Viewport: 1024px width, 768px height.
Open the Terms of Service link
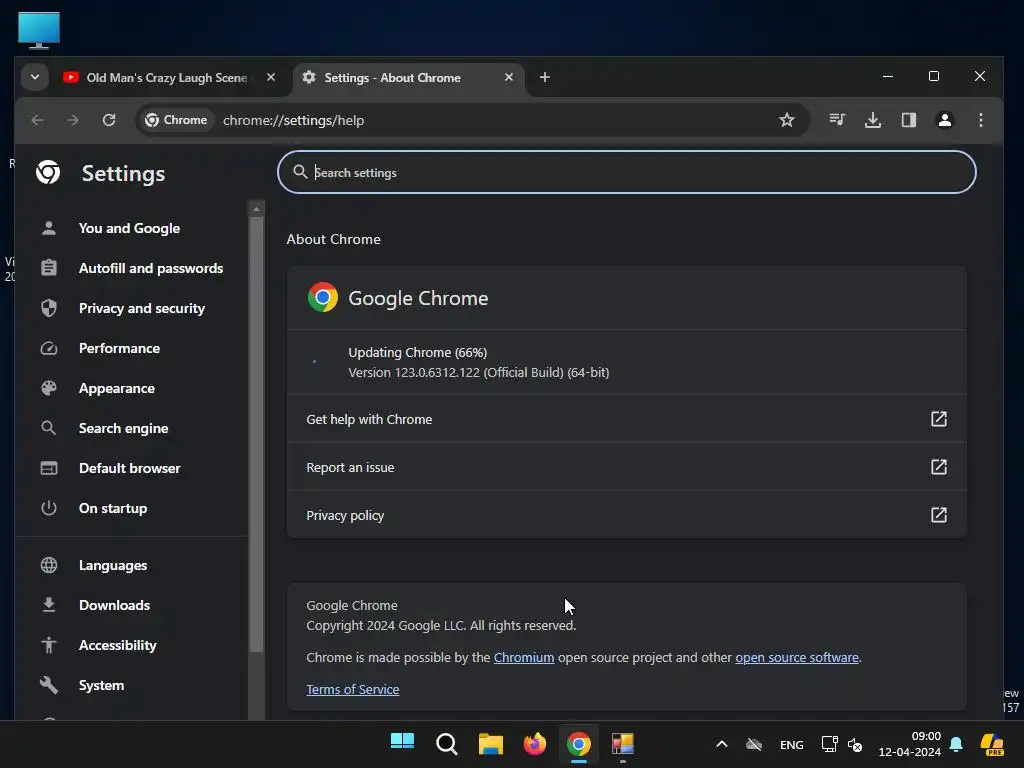tap(353, 690)
